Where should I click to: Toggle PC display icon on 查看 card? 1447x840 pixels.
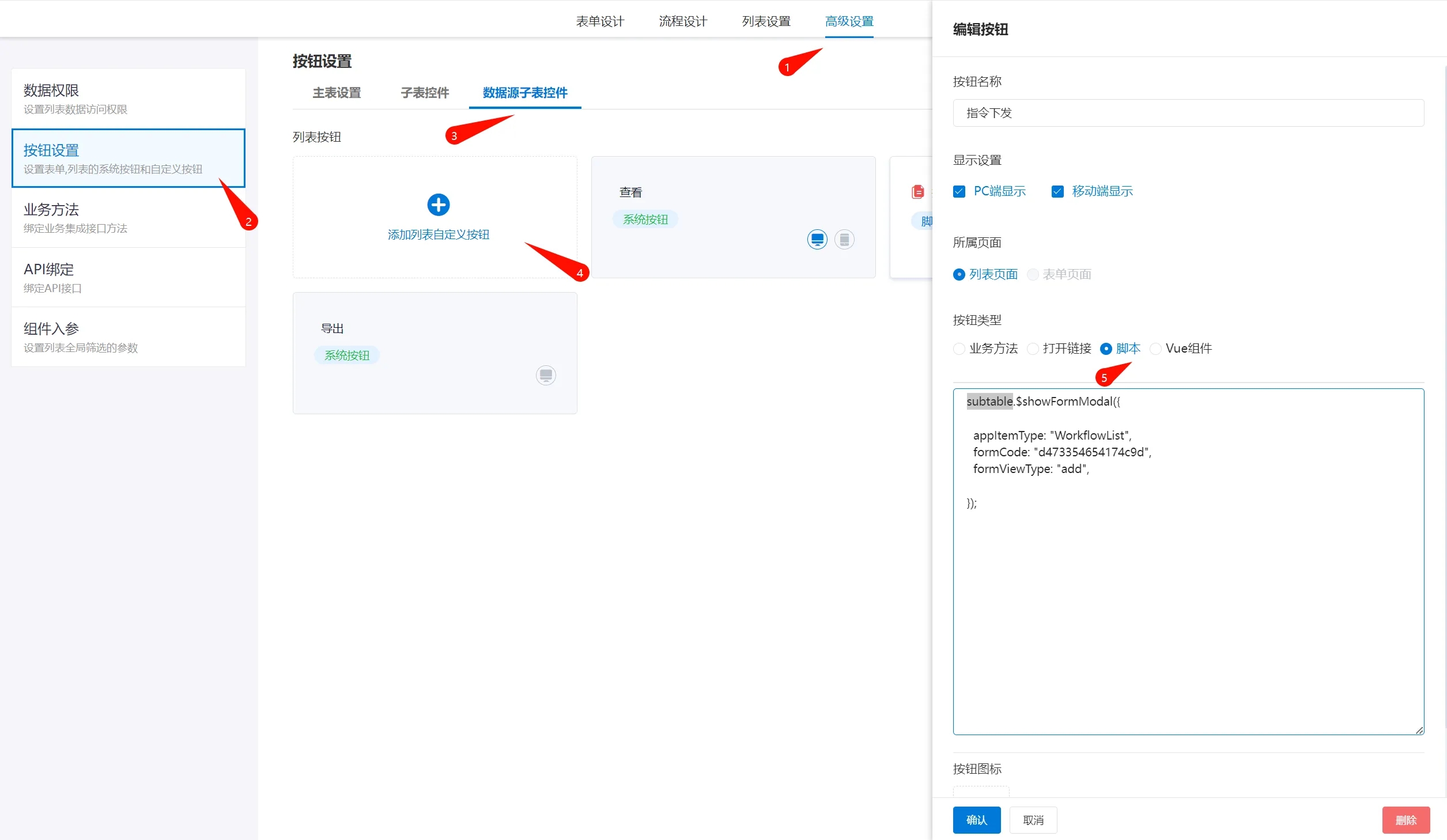817,239
